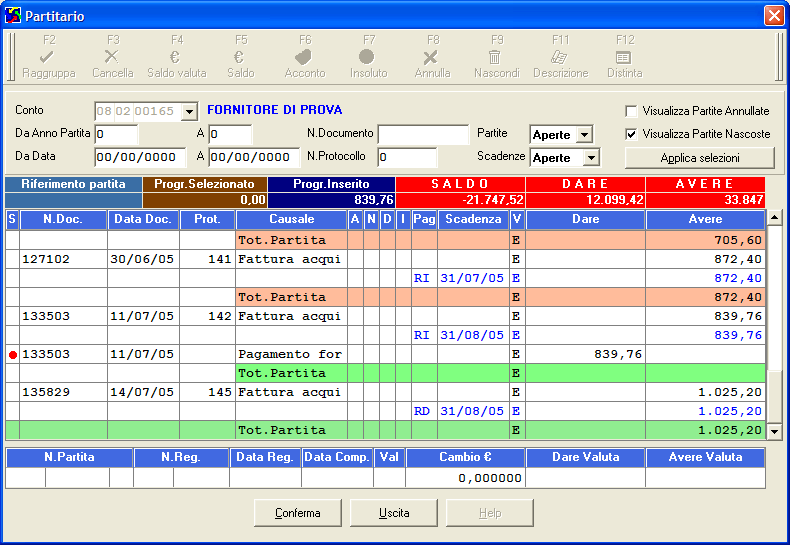Click the Data Reg. column header
The height and width of the screenshot is (545, 790).
(265, 457)
